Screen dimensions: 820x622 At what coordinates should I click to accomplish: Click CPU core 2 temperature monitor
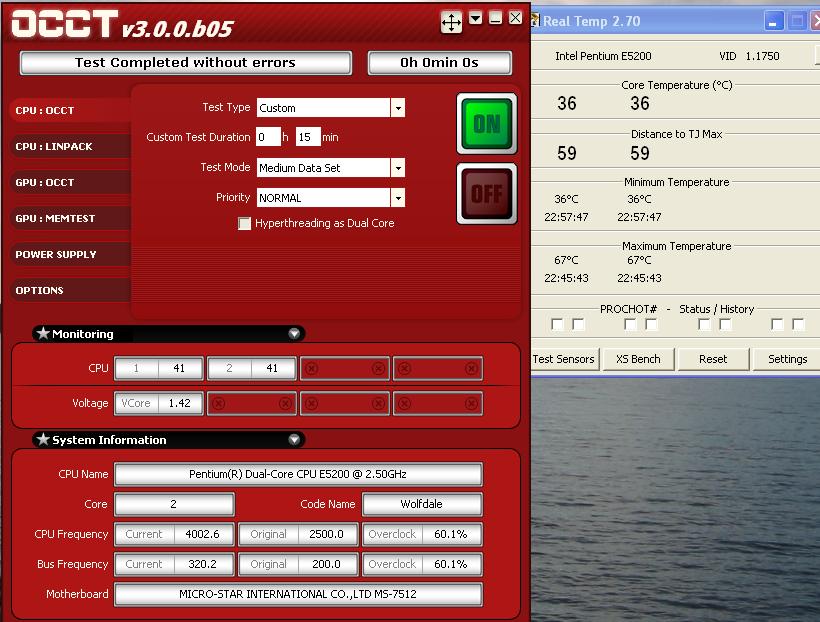point(252,368)
